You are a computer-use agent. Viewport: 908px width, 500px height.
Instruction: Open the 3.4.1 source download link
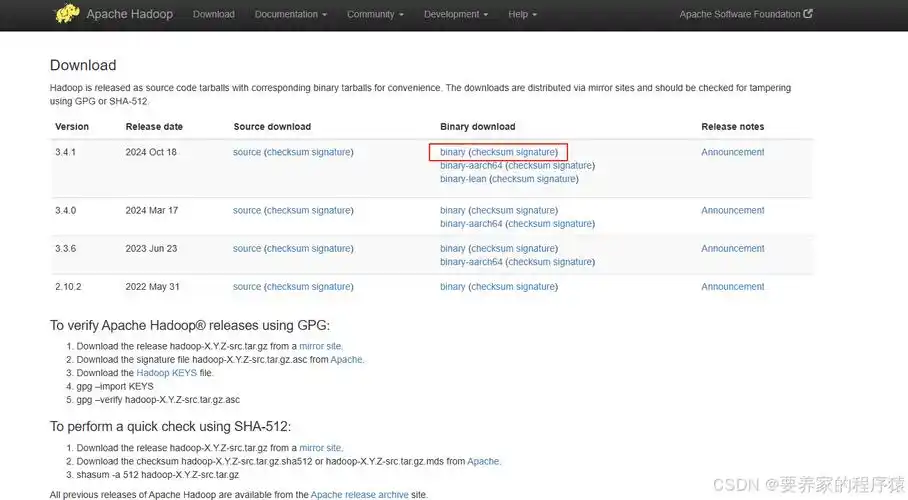[247, 152]
